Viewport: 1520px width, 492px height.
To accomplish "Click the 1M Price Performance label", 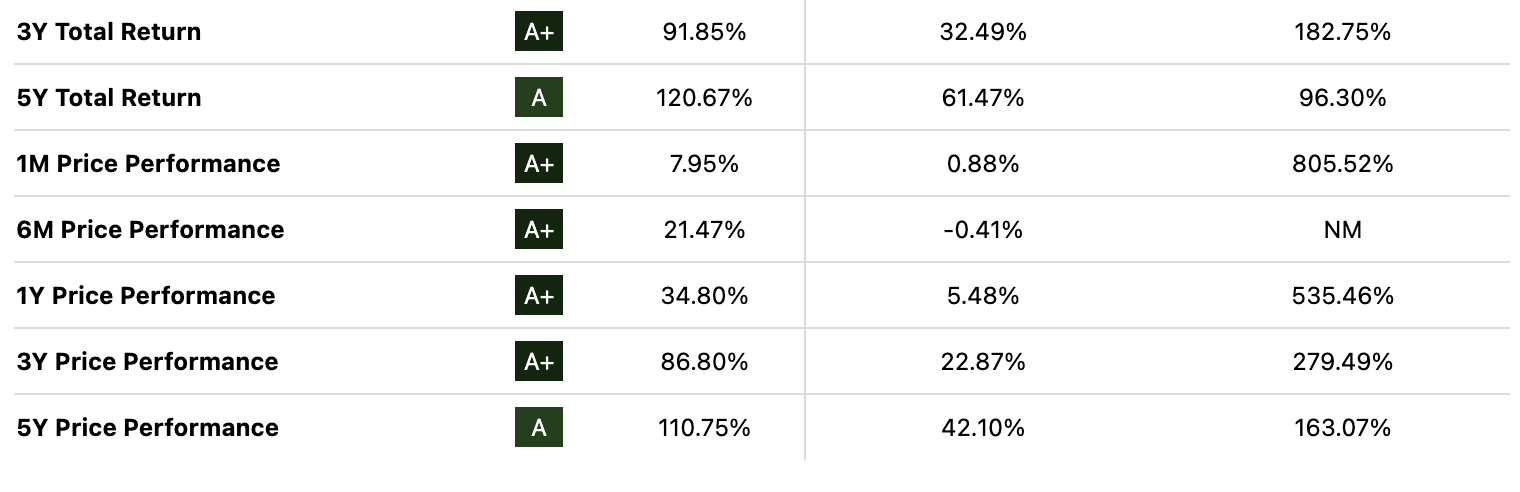I will (148, 164).
